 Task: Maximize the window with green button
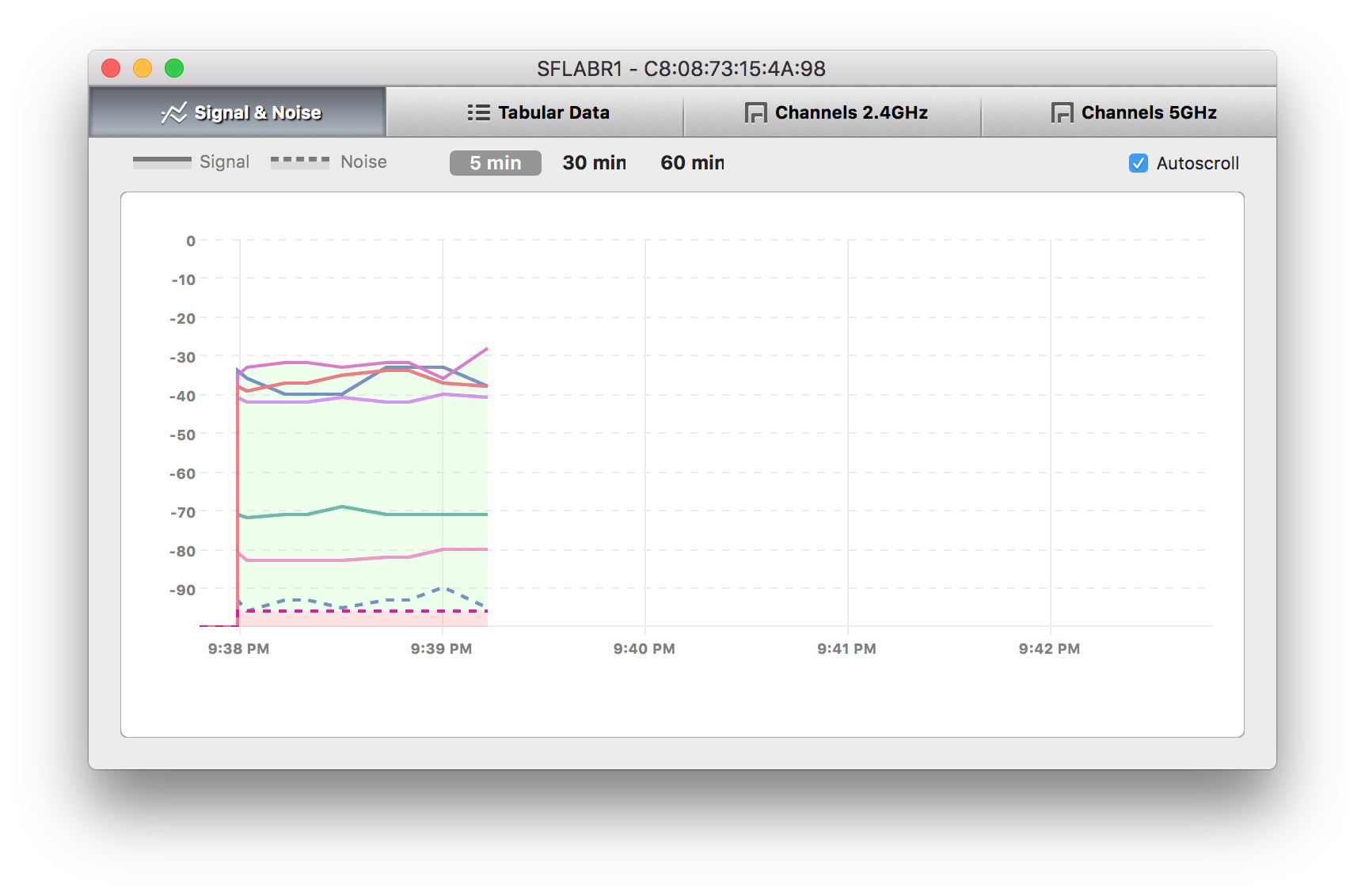(x=174, y=68)
